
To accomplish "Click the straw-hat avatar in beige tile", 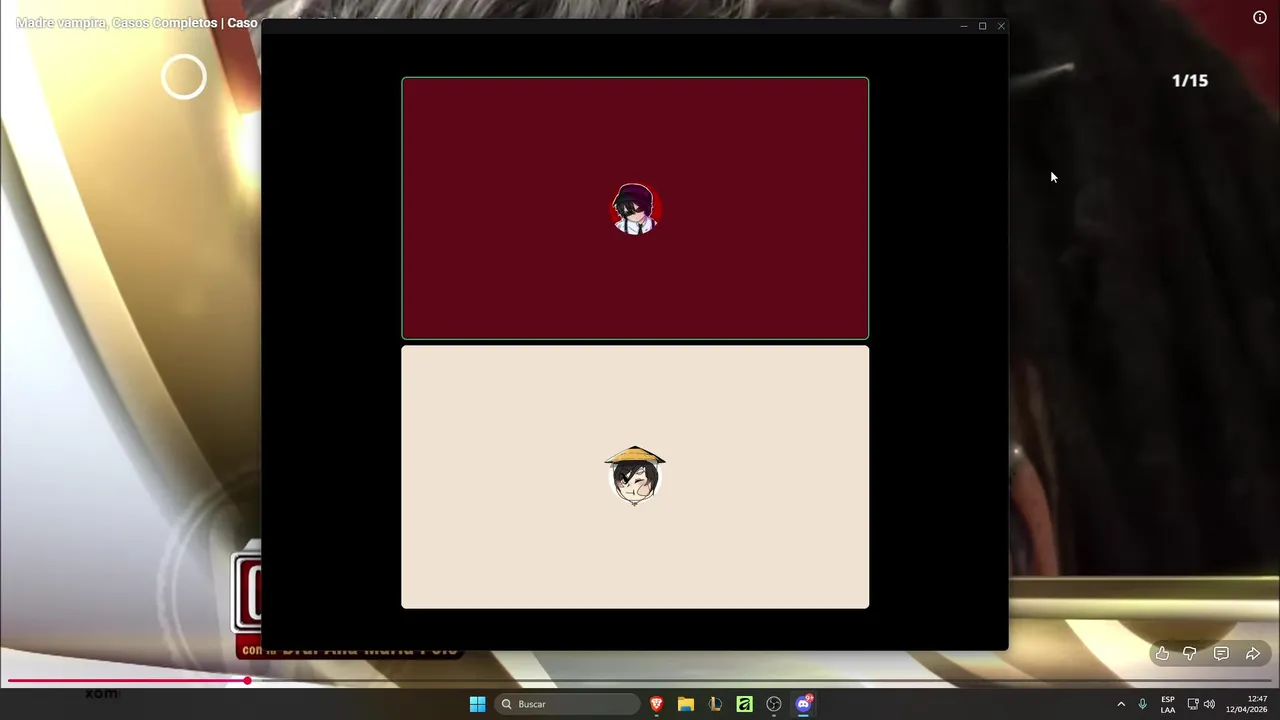I will coord(635,476).
